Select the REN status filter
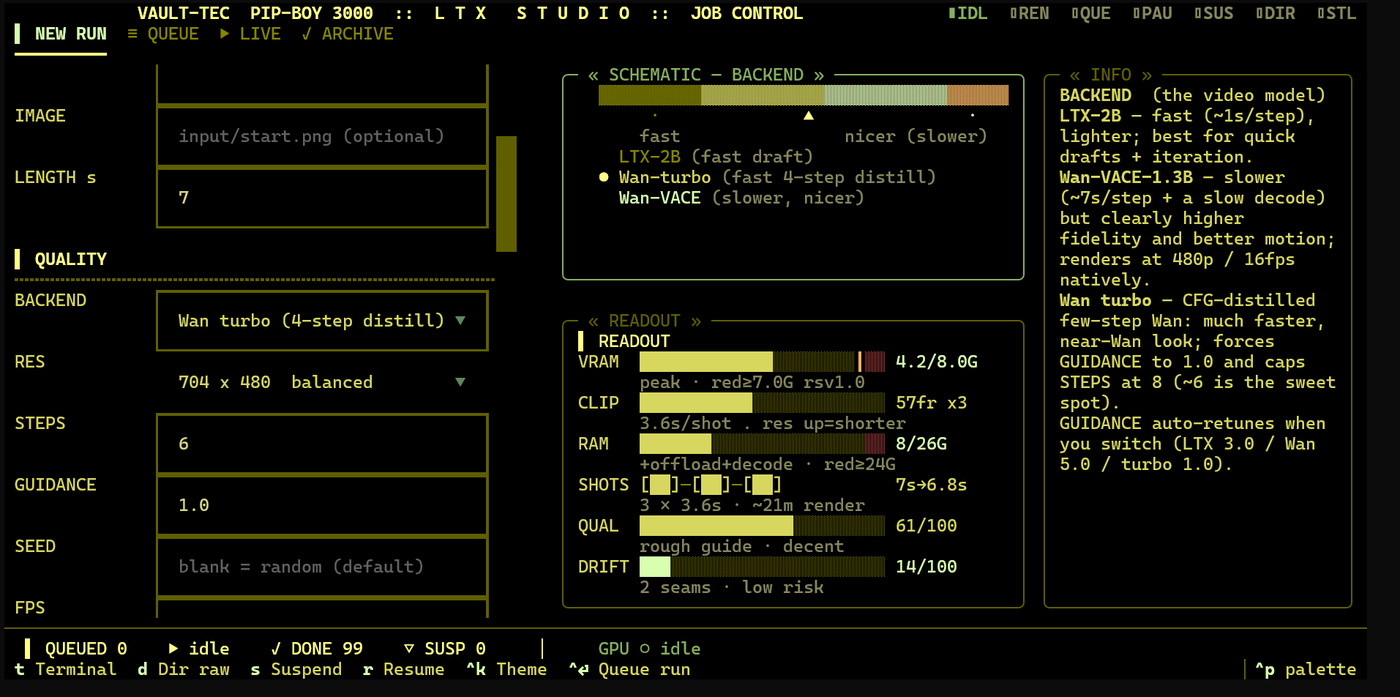The height and width of the screenshot is (697, 1400). click(x=1029, y=14)
